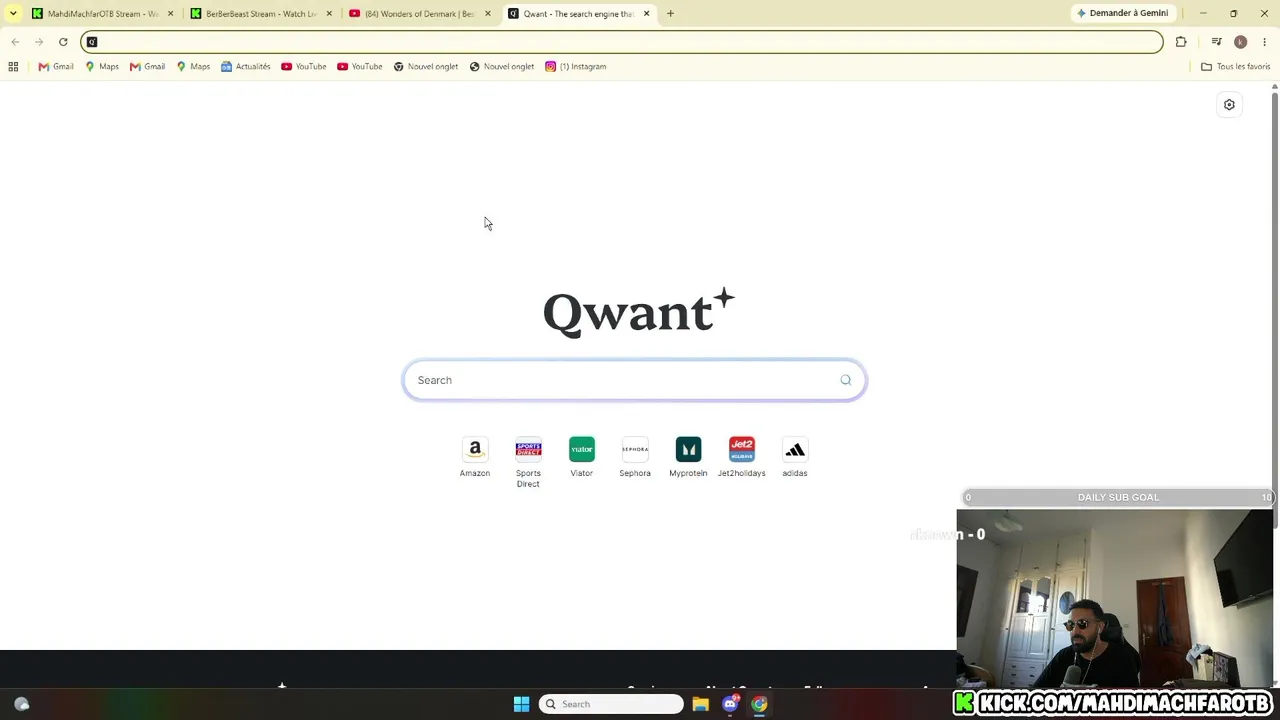This screenshot has height=720, width=1280.
Task: Close the Qwant tab
Action: (x=646, y=14)
